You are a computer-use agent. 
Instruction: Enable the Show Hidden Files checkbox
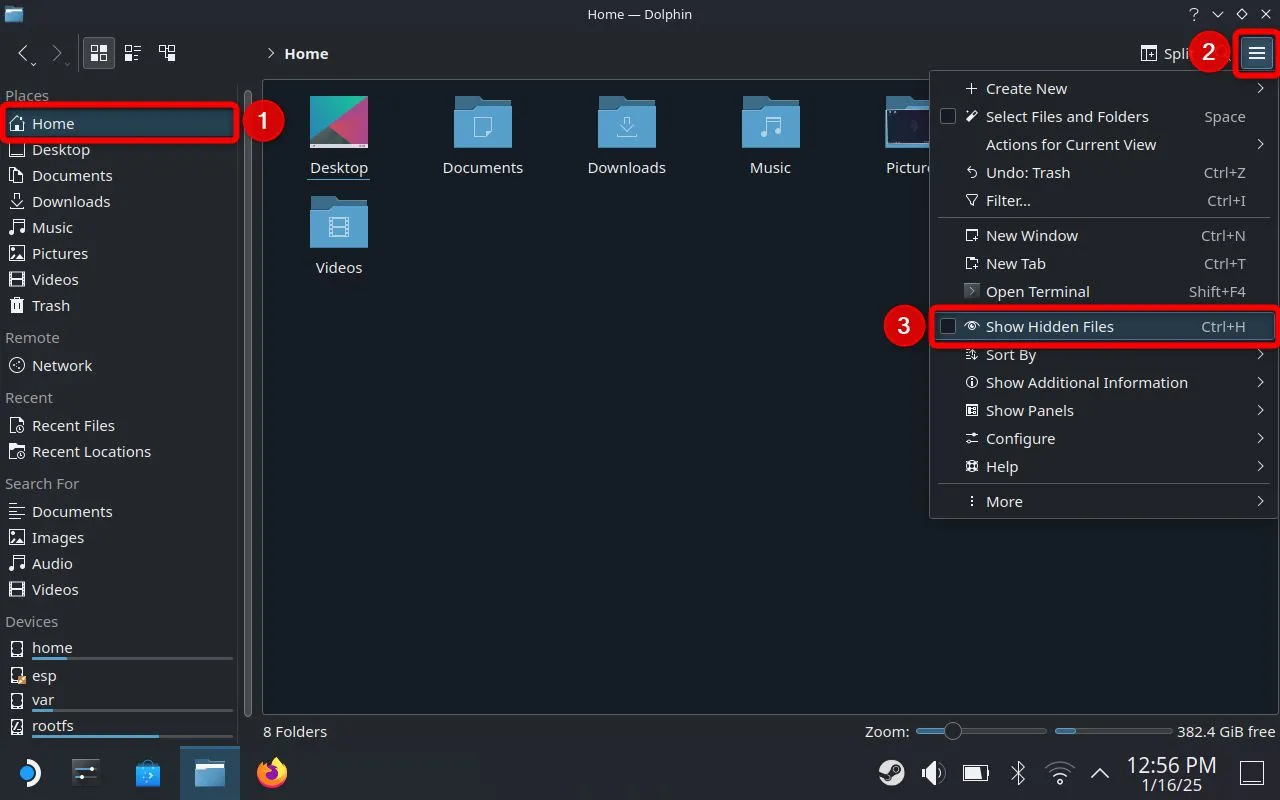click(948, 327)
